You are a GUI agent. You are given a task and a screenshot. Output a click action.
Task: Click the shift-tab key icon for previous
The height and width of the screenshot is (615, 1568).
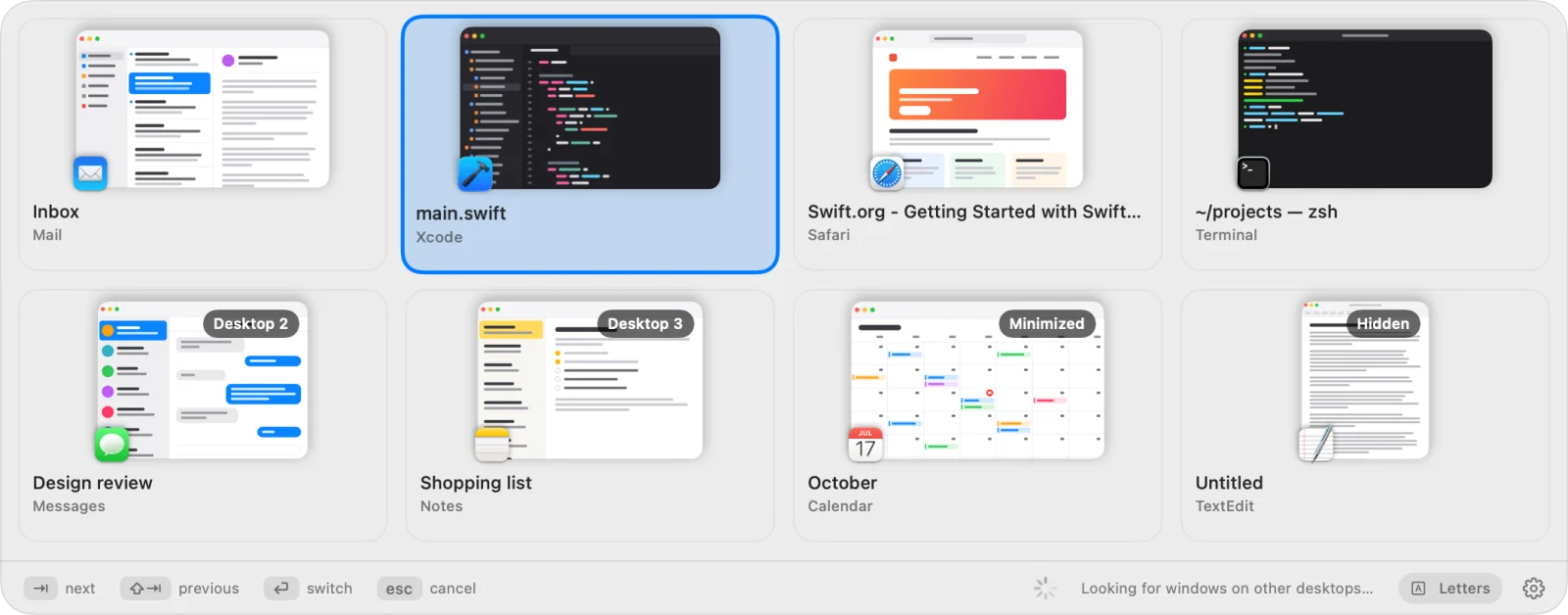click(145, 589)
